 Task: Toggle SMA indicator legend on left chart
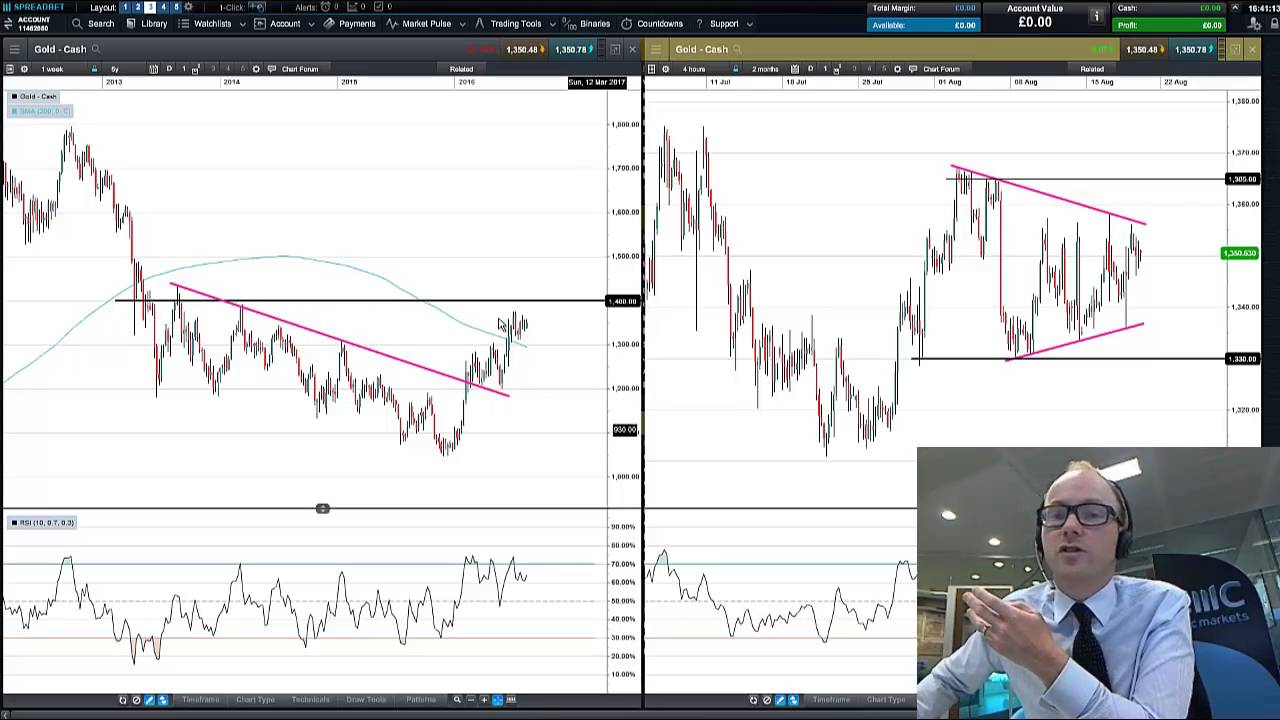[x=40, y=111]
